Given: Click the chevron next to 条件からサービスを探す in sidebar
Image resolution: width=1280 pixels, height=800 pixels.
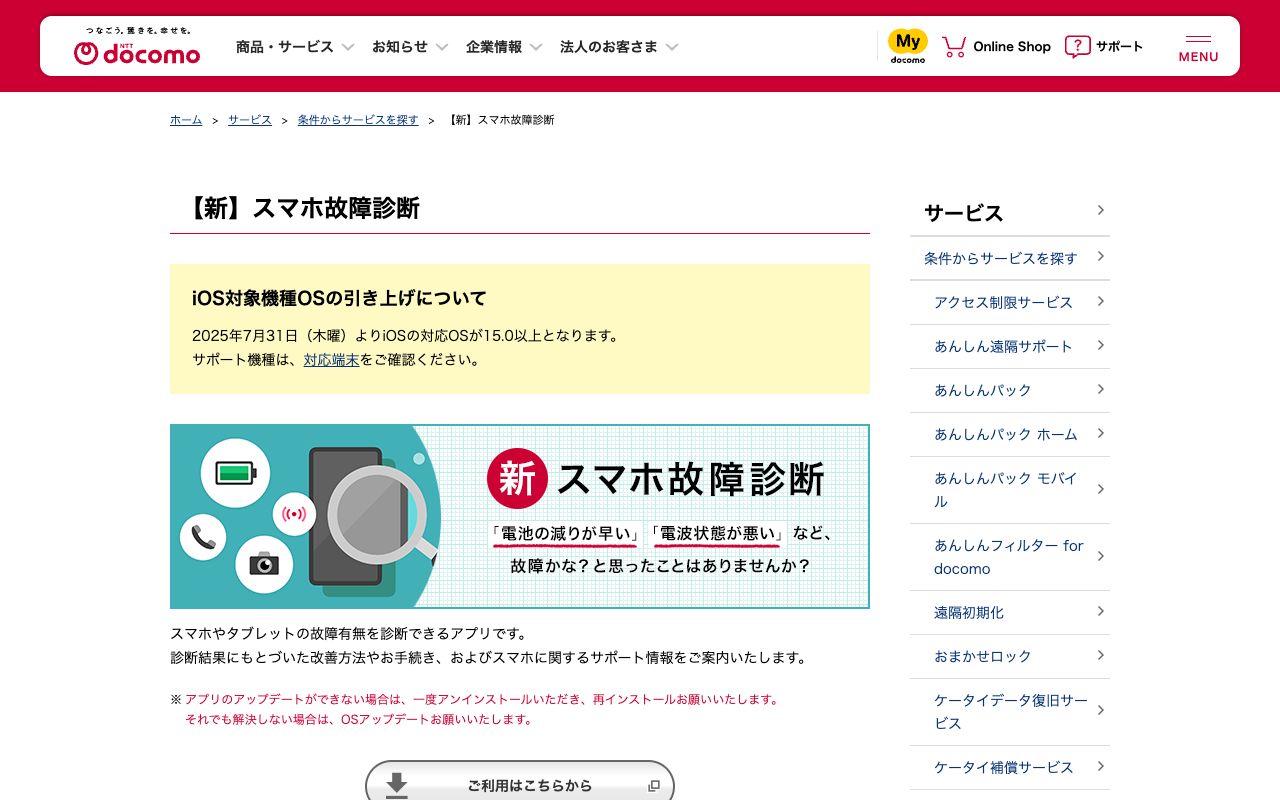Looking at the screenshot, I should 1100,256.
